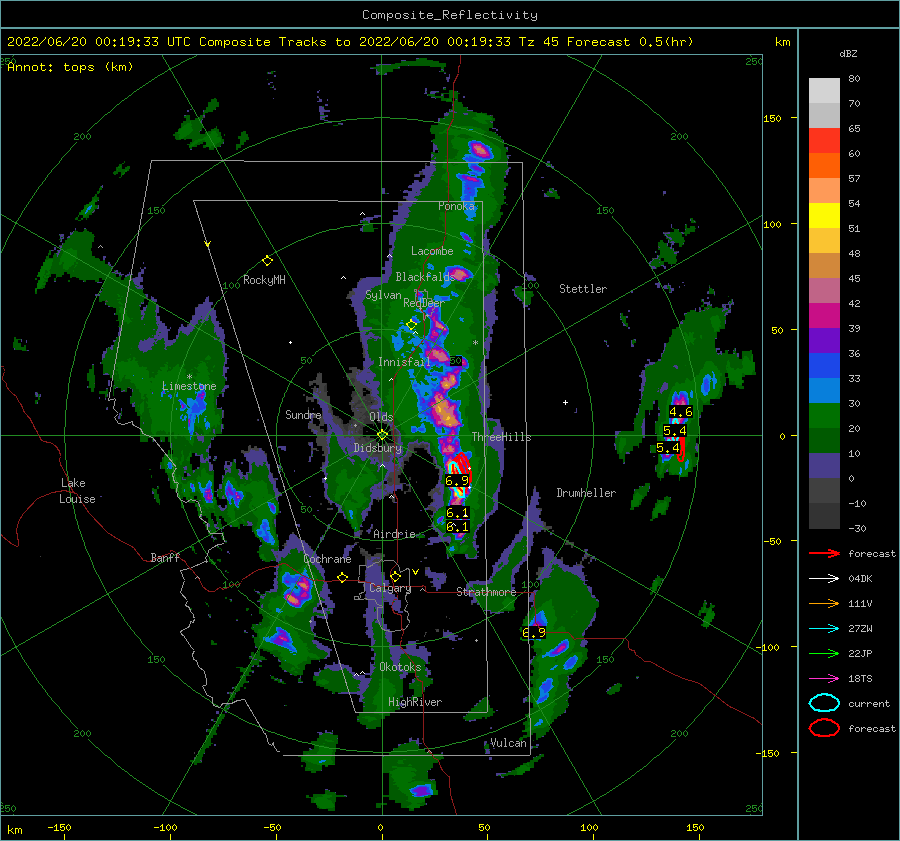Screen dimensions: 900x841
Task: Click the Cochrane town label
Action: pos(327,559)
